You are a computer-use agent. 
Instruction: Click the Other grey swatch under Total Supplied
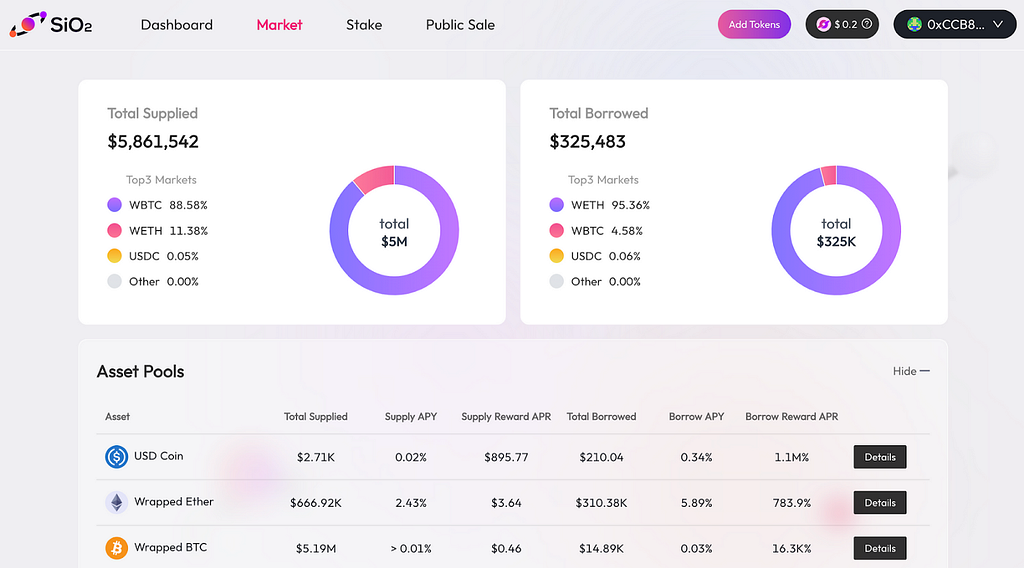pyautogui.click(x=114, y=281)
